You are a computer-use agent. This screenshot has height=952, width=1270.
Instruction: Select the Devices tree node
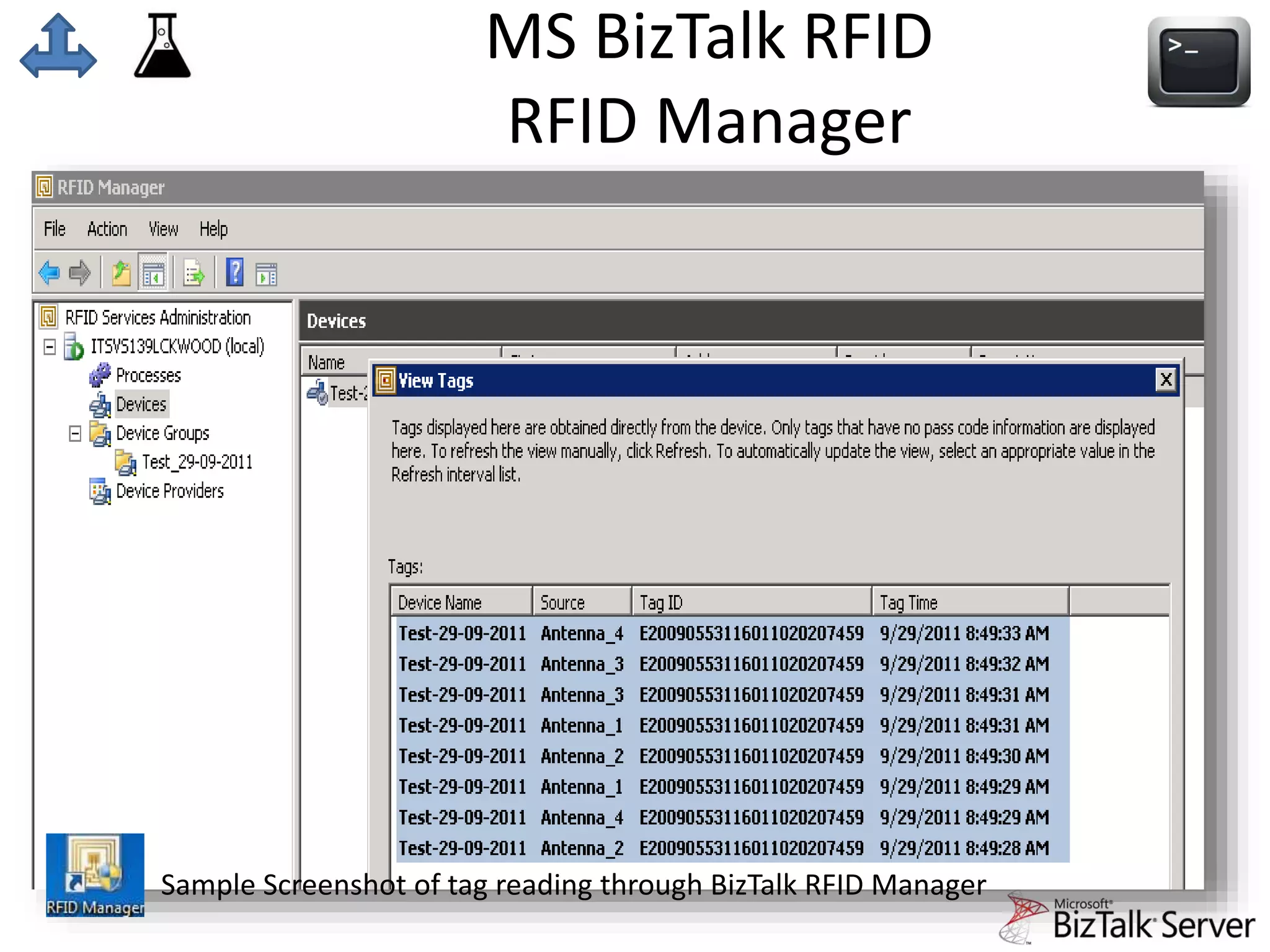[x=141, y=404]
